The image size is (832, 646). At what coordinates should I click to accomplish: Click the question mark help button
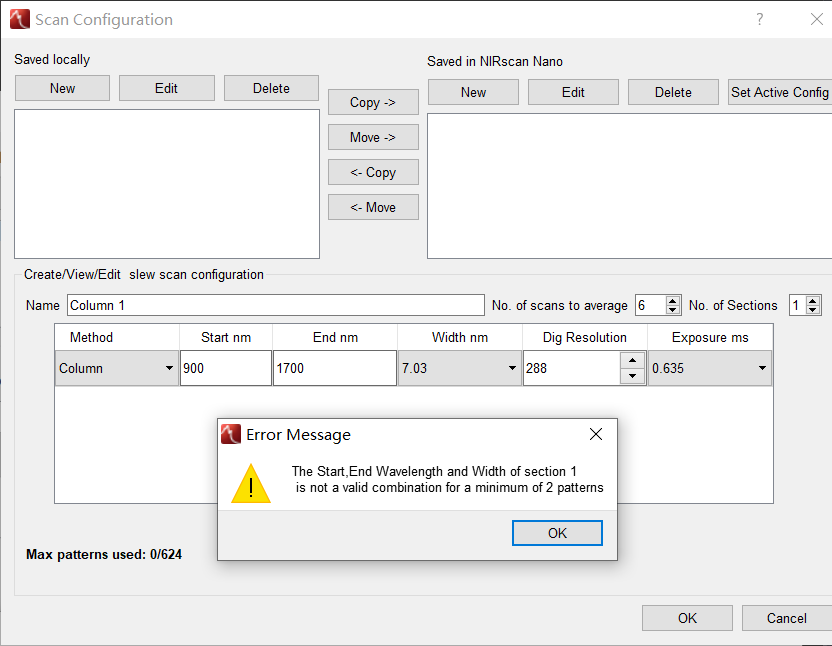[x=760, y=19]
